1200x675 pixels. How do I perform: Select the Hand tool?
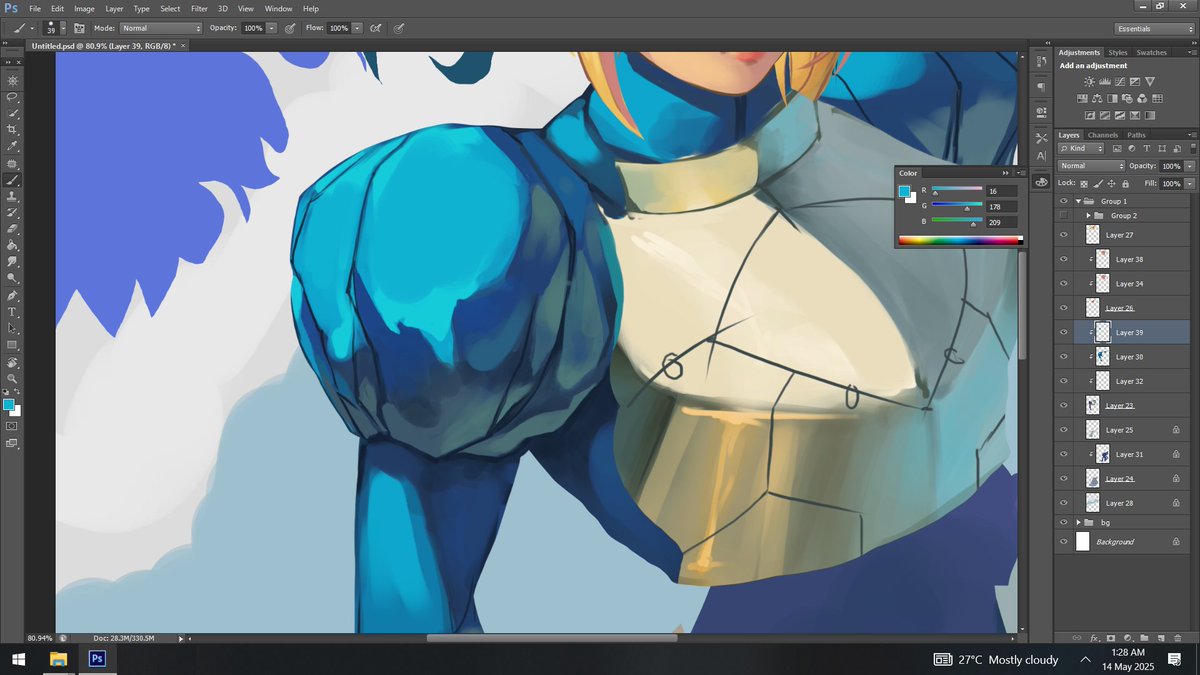(12, 362)
